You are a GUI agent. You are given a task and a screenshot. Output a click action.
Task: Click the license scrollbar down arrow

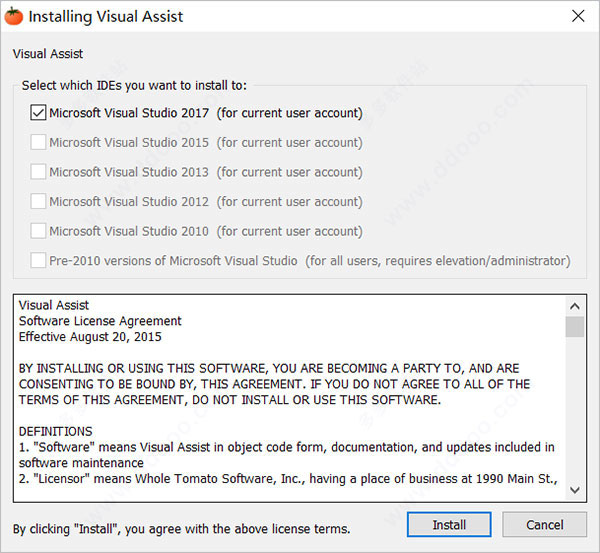(575, 490)
